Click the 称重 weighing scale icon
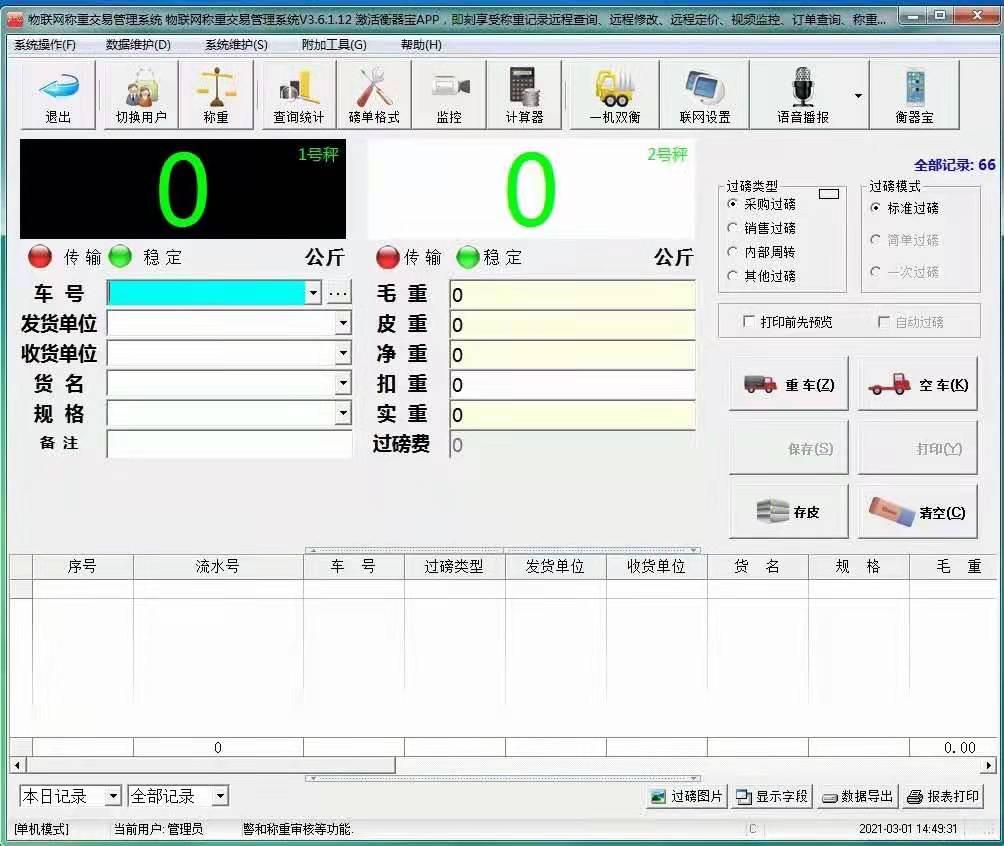This screenshot has width=1004, height=846. tap(216, 95)
